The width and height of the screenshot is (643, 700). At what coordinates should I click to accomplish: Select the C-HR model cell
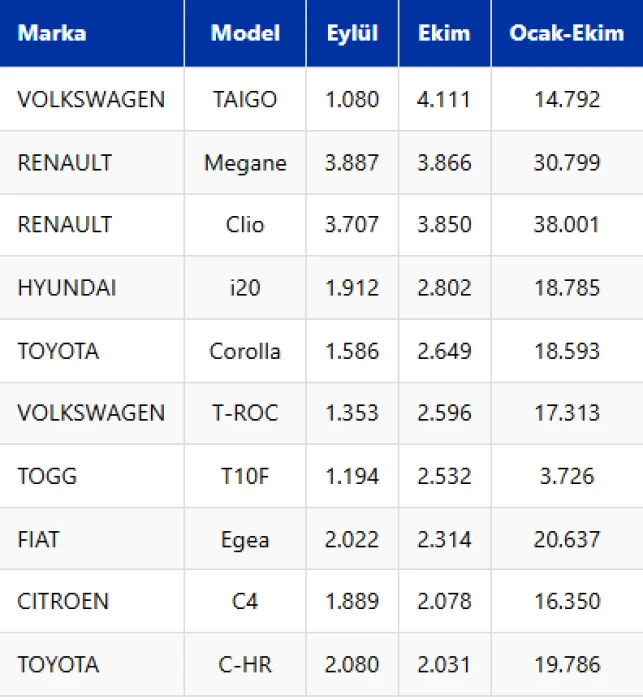245,664
